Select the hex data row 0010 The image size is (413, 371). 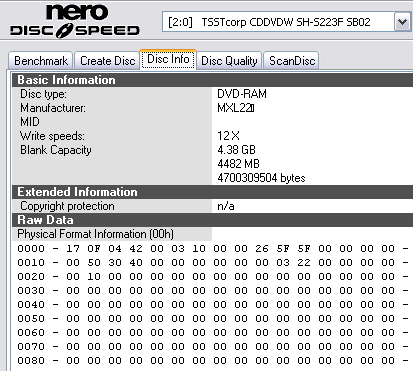[213, 262]
